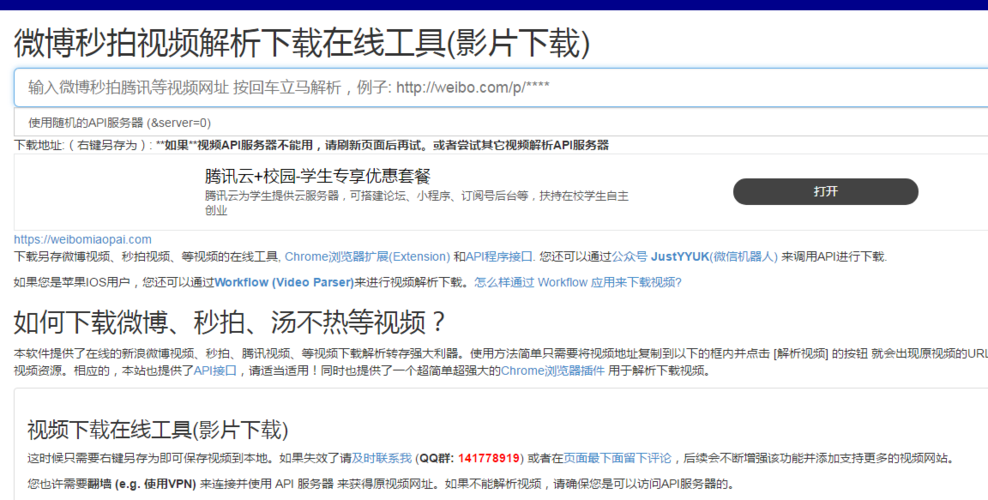The height and width of the screenshot is (500, 988).
Task: Open the Chrome浏览器插件 link
Action: [553, 370]
